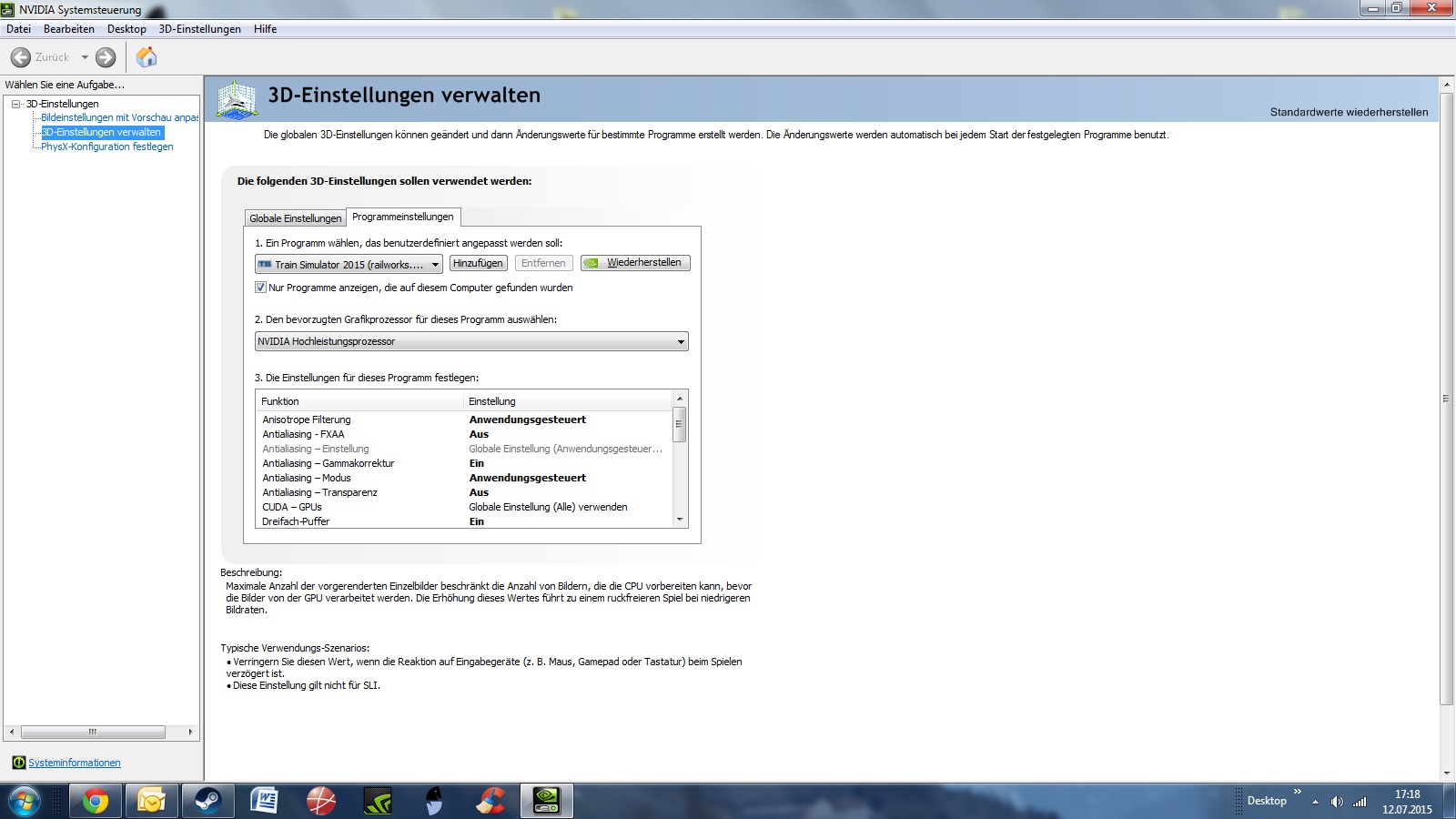The width and height of the screenshot is (1456, 819).
Task: Switch to Globale Einstellungen tab
Action: click(x=296, y=218)
